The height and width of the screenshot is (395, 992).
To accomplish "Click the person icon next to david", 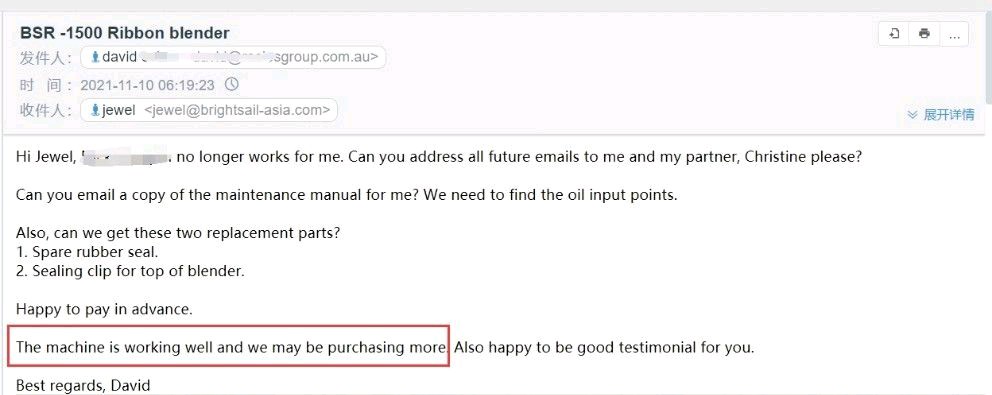I will pos(96,57).
